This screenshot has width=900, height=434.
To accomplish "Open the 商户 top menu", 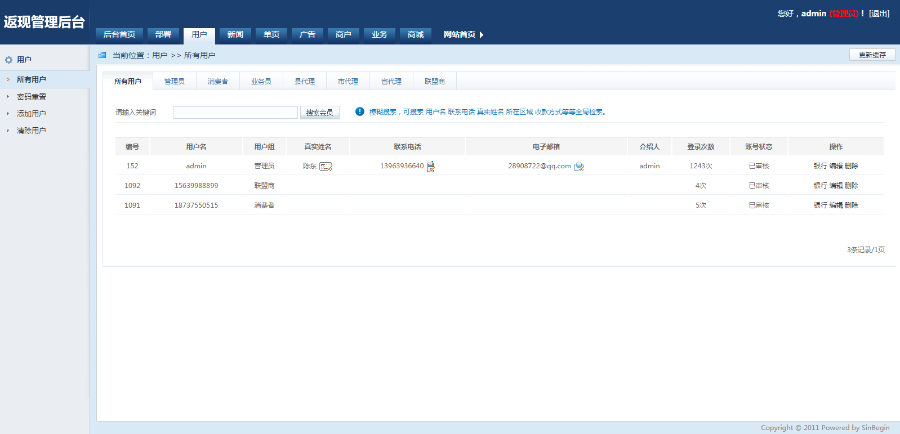I will 343,34.
